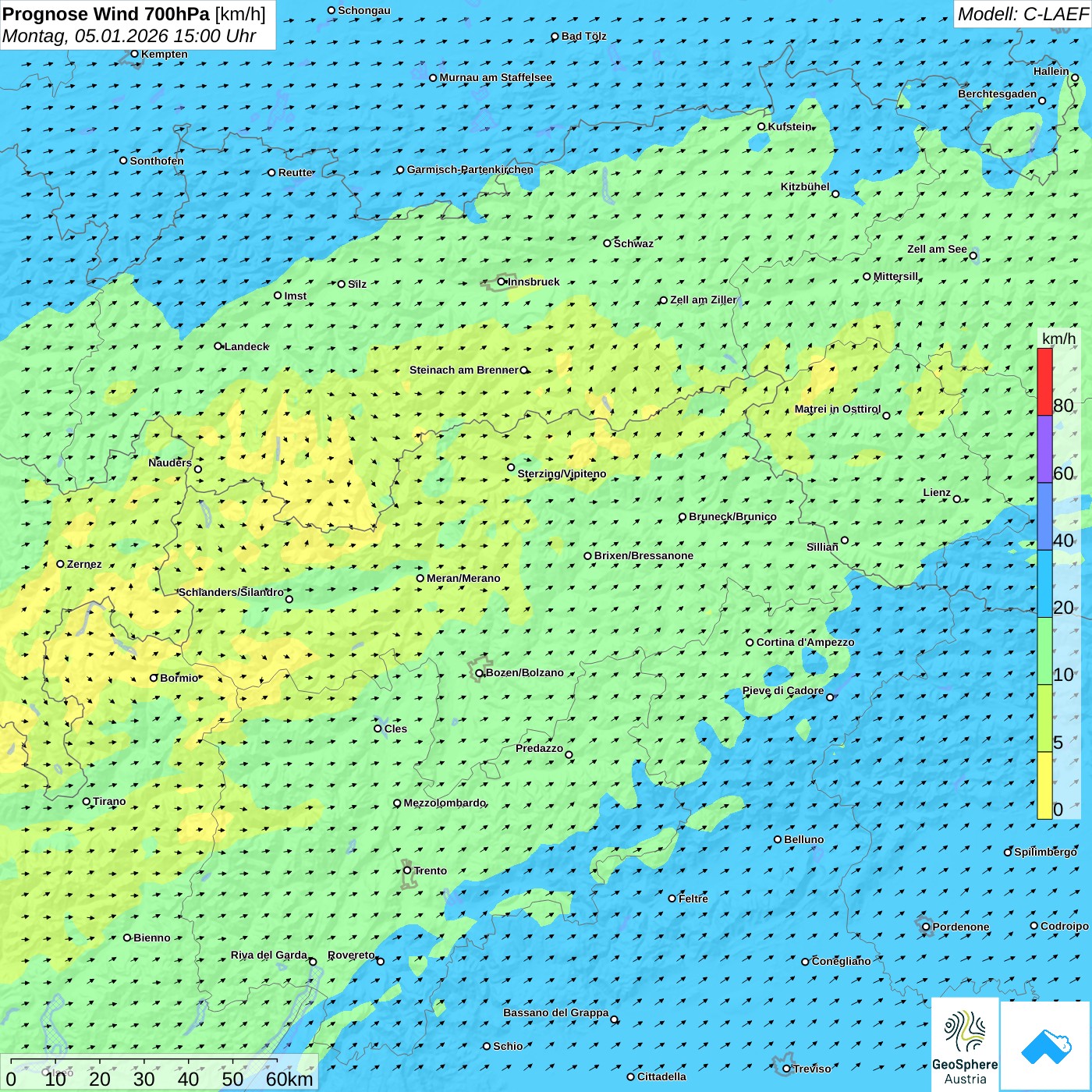Screen dimensions: 1092x1092
Task: Click the 'Codroipo' label
Action: coord(1065,926)
